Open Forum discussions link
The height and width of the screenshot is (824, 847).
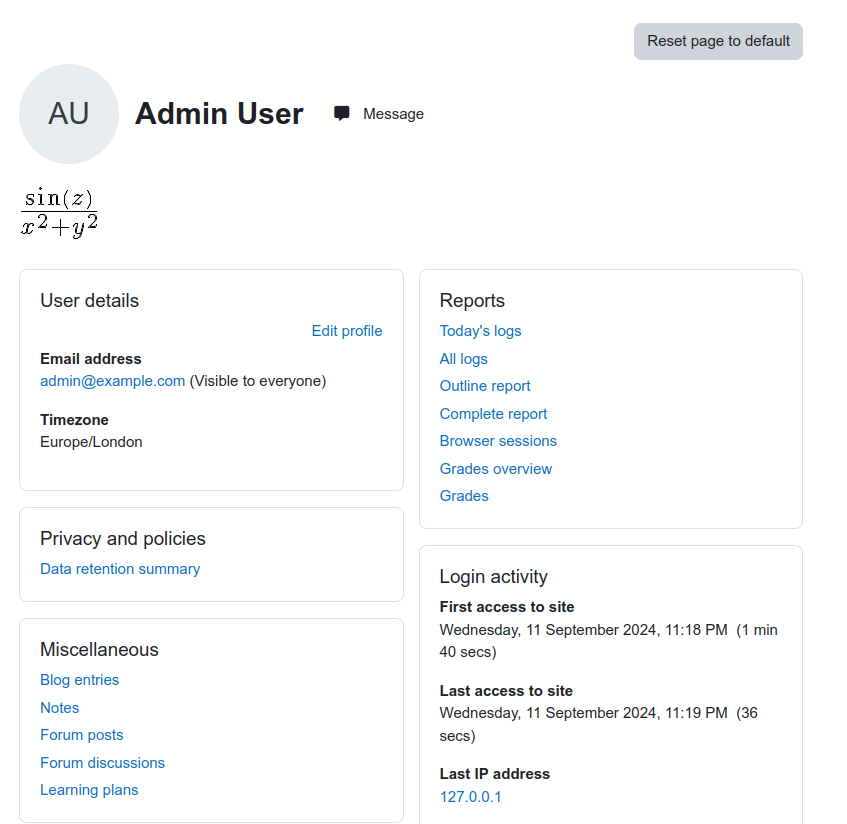[x=102, y=763]
